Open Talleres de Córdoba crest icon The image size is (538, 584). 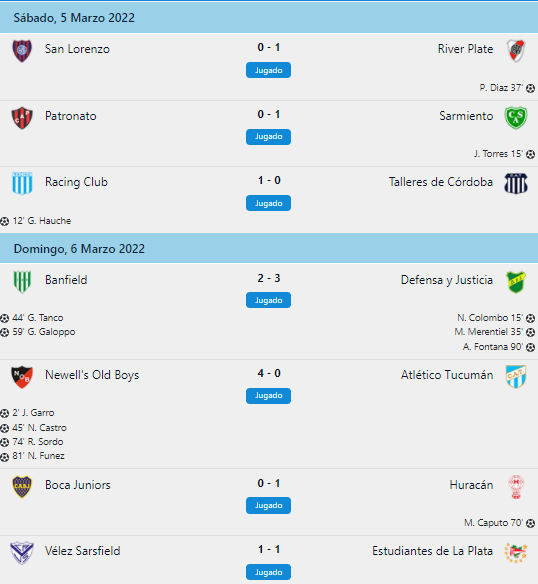click(x=516, y=183)
